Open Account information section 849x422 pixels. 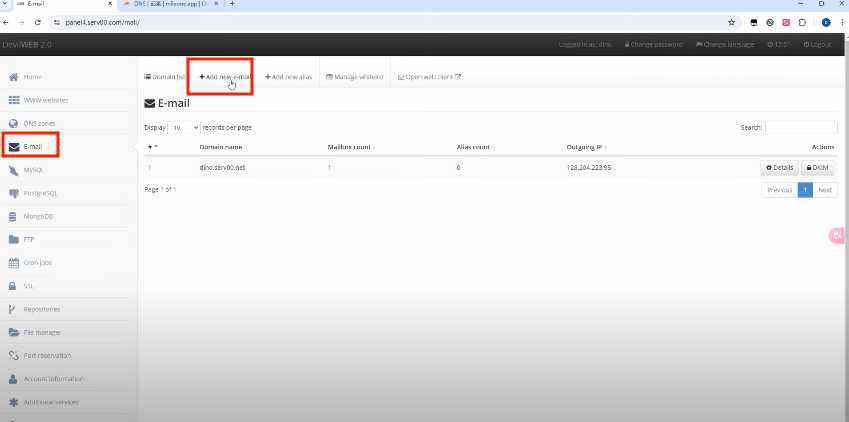tap(46, 379)
